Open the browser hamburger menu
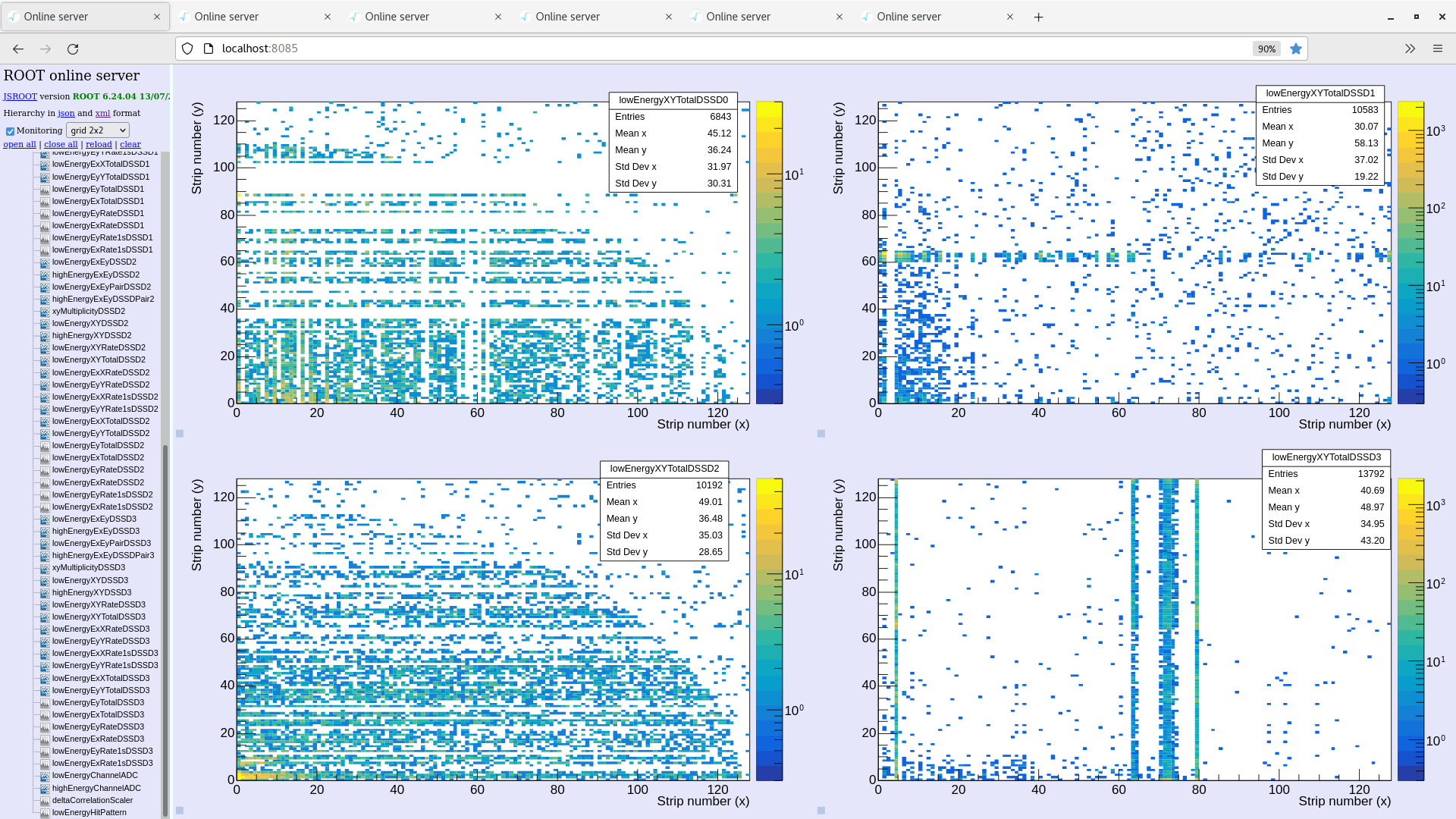 click(x=1437, y=49)
